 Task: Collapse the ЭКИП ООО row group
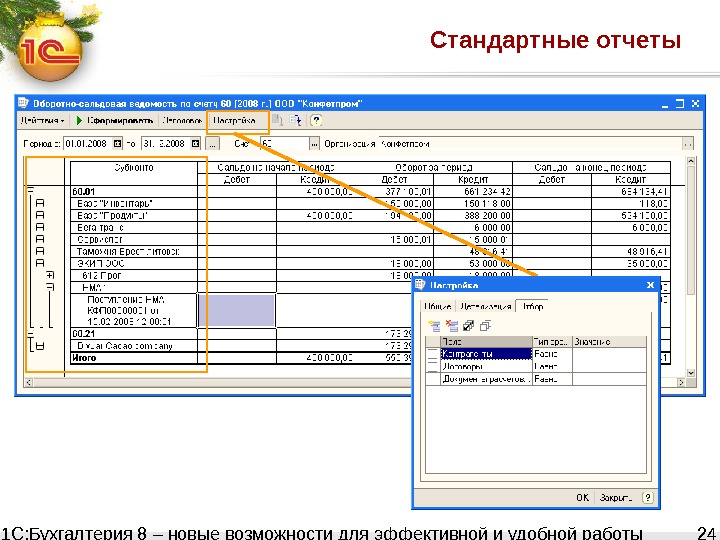(x=40, y=263)
